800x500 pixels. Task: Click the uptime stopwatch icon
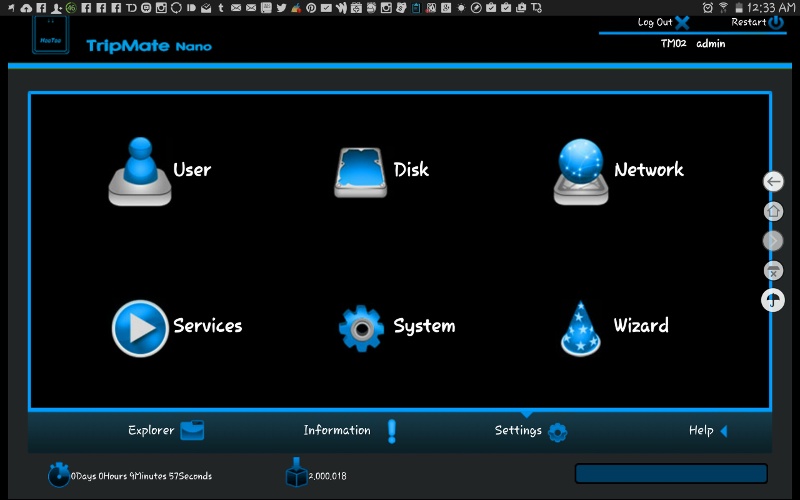(x=59, y=474)
